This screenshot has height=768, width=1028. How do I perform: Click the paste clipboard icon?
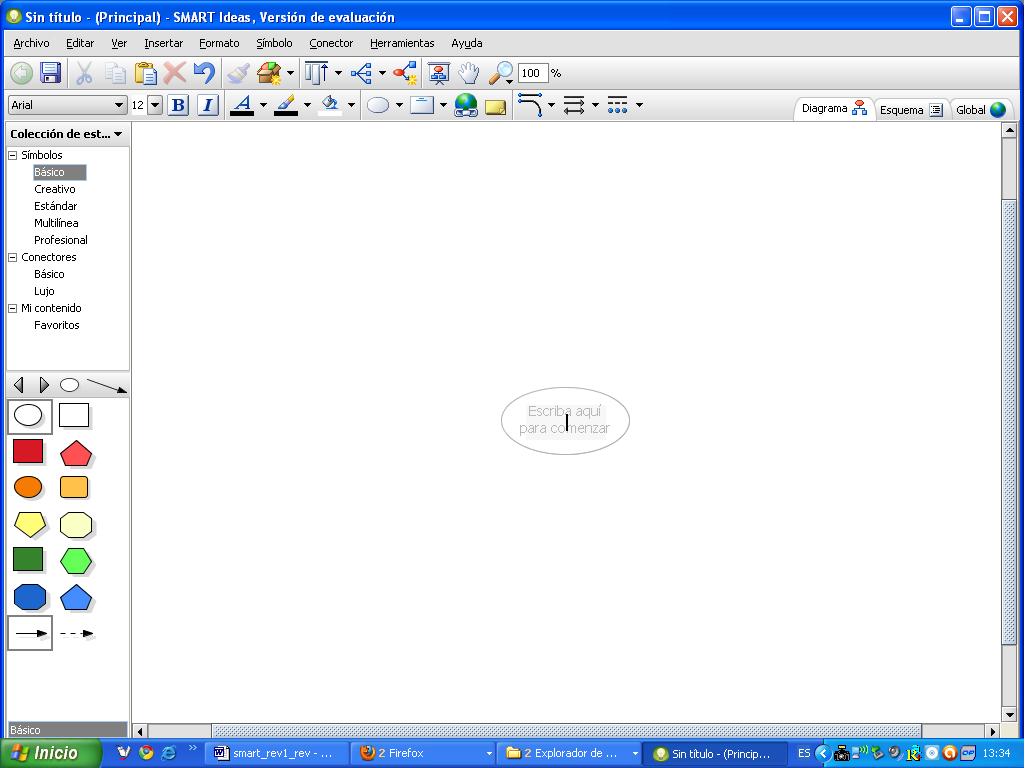pos(146,73)
